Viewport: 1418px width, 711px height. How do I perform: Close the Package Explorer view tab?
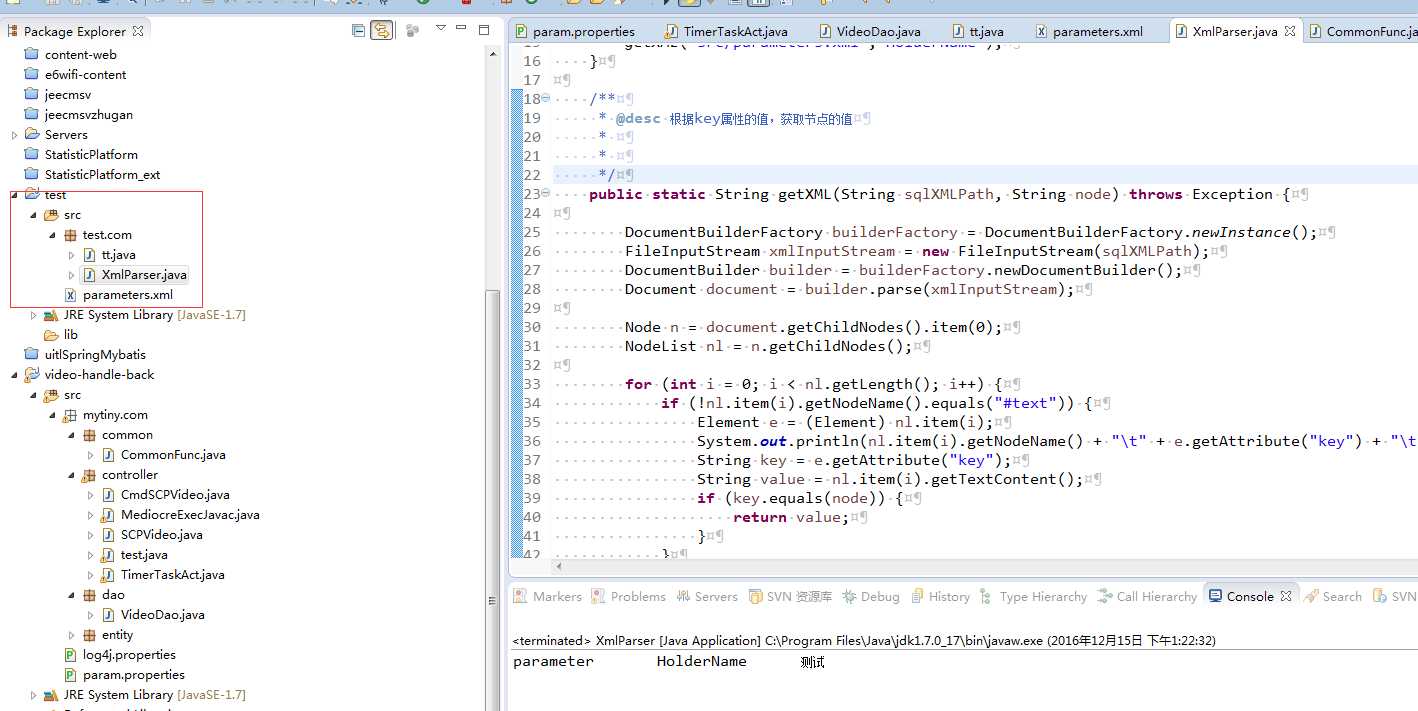click(138, 31)
